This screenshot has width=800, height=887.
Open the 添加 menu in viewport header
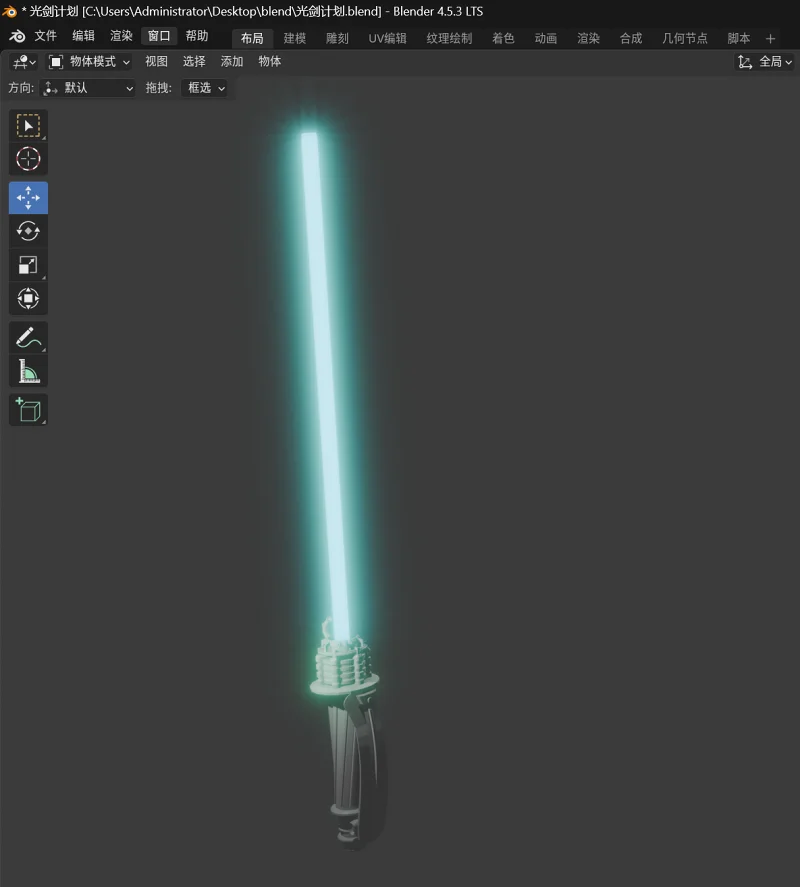(x=232, y=62)
